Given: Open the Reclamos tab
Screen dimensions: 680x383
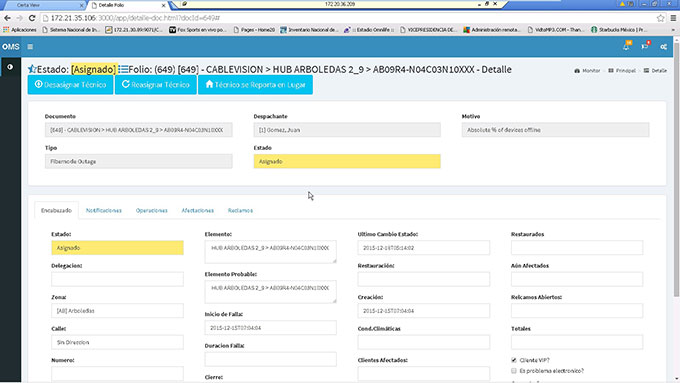Looking at the screenshot, I should (x=240, y=210).
